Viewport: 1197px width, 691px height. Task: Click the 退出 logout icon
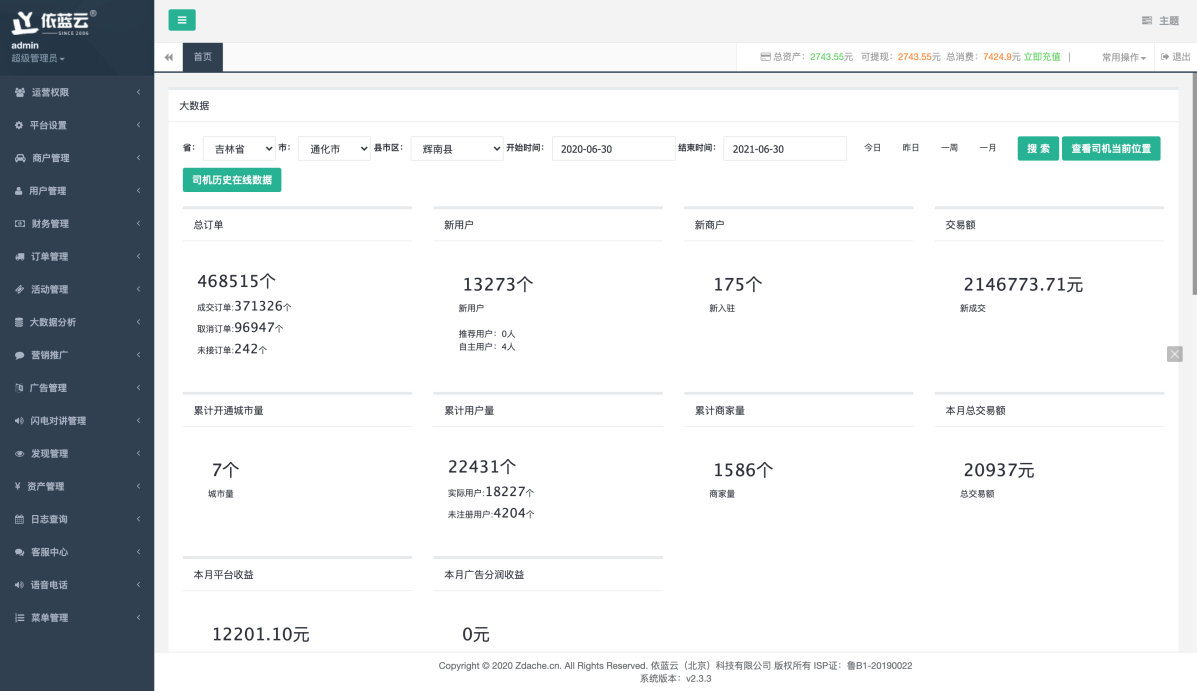pos(1165,57)
